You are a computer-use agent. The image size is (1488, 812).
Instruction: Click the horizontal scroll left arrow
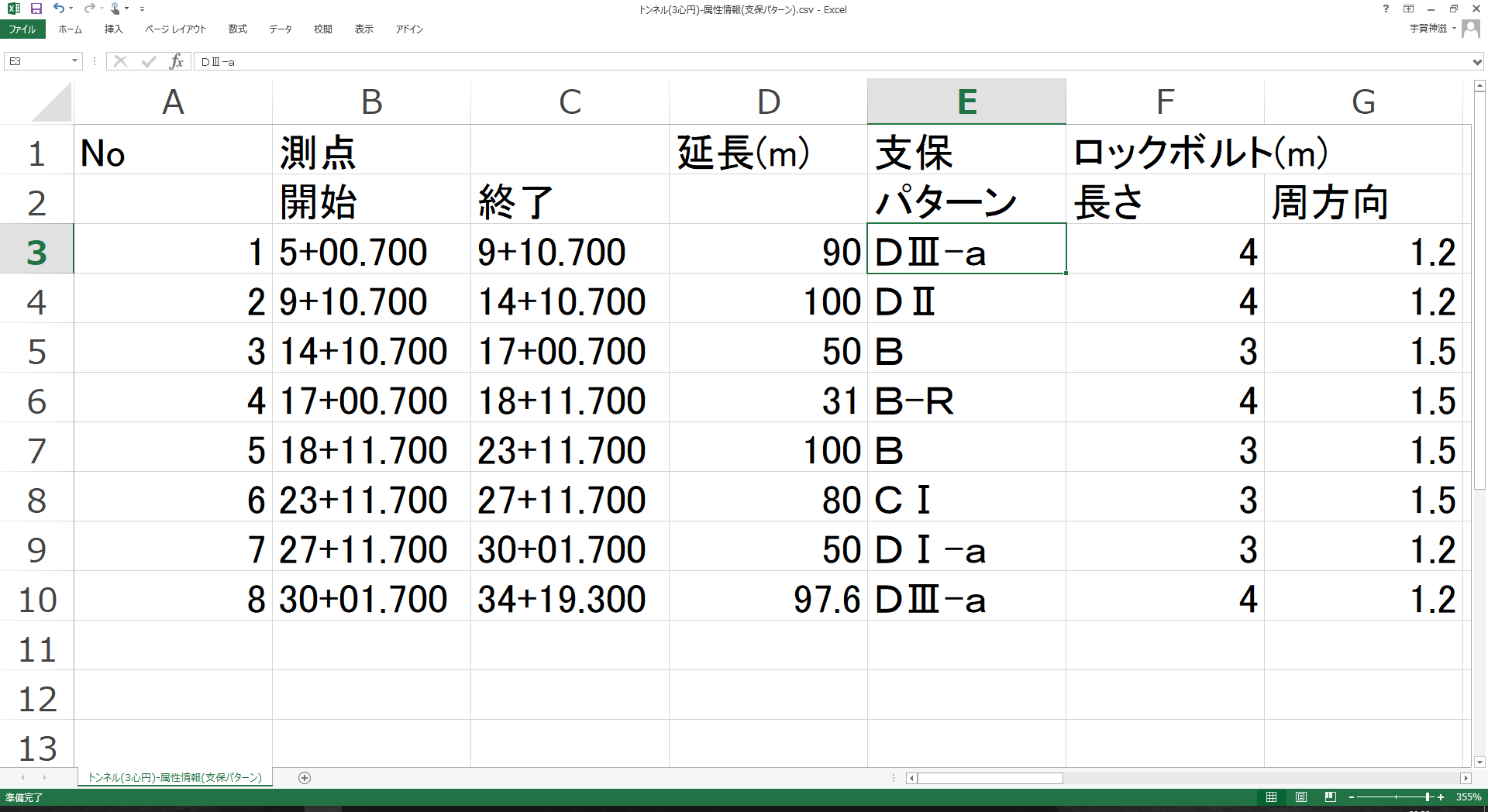[x=912, y=778]
